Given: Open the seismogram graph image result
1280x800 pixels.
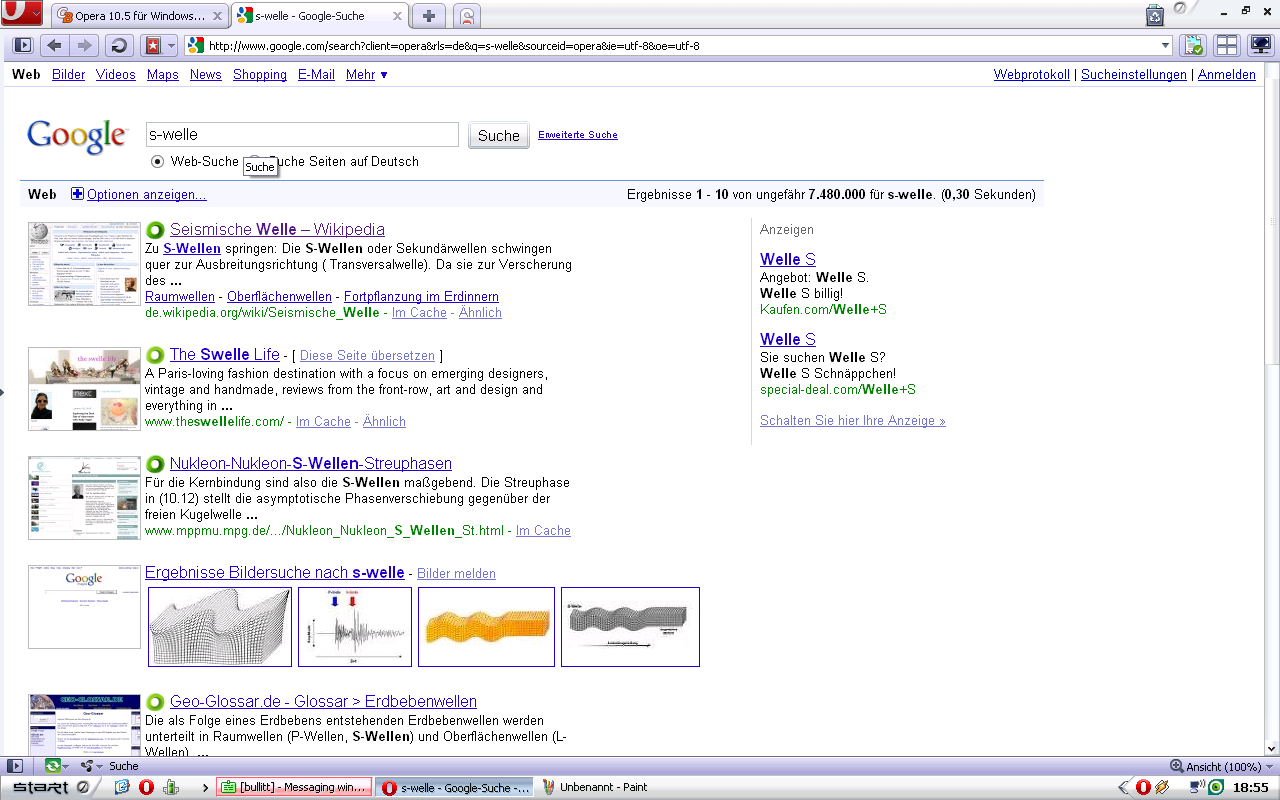Looking at the screenshot, I should (x=355, y=627).
